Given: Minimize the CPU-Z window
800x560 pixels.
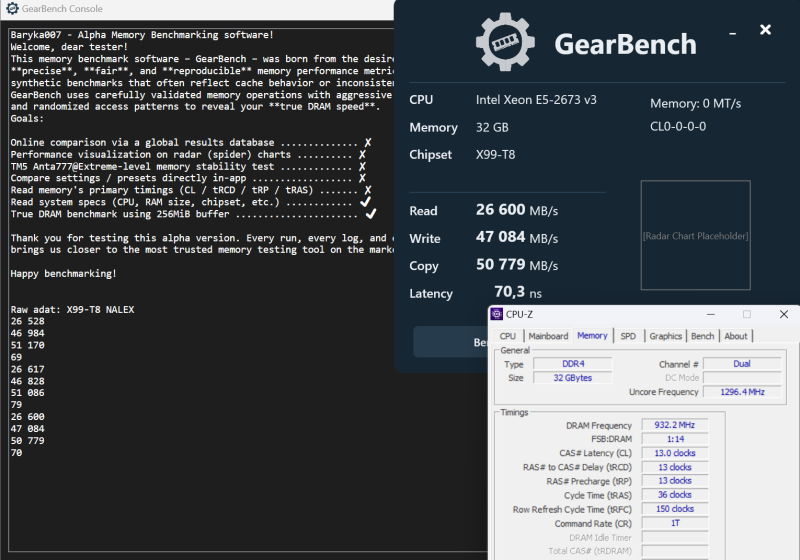Looking at the screenshot, I should point(710,314).
